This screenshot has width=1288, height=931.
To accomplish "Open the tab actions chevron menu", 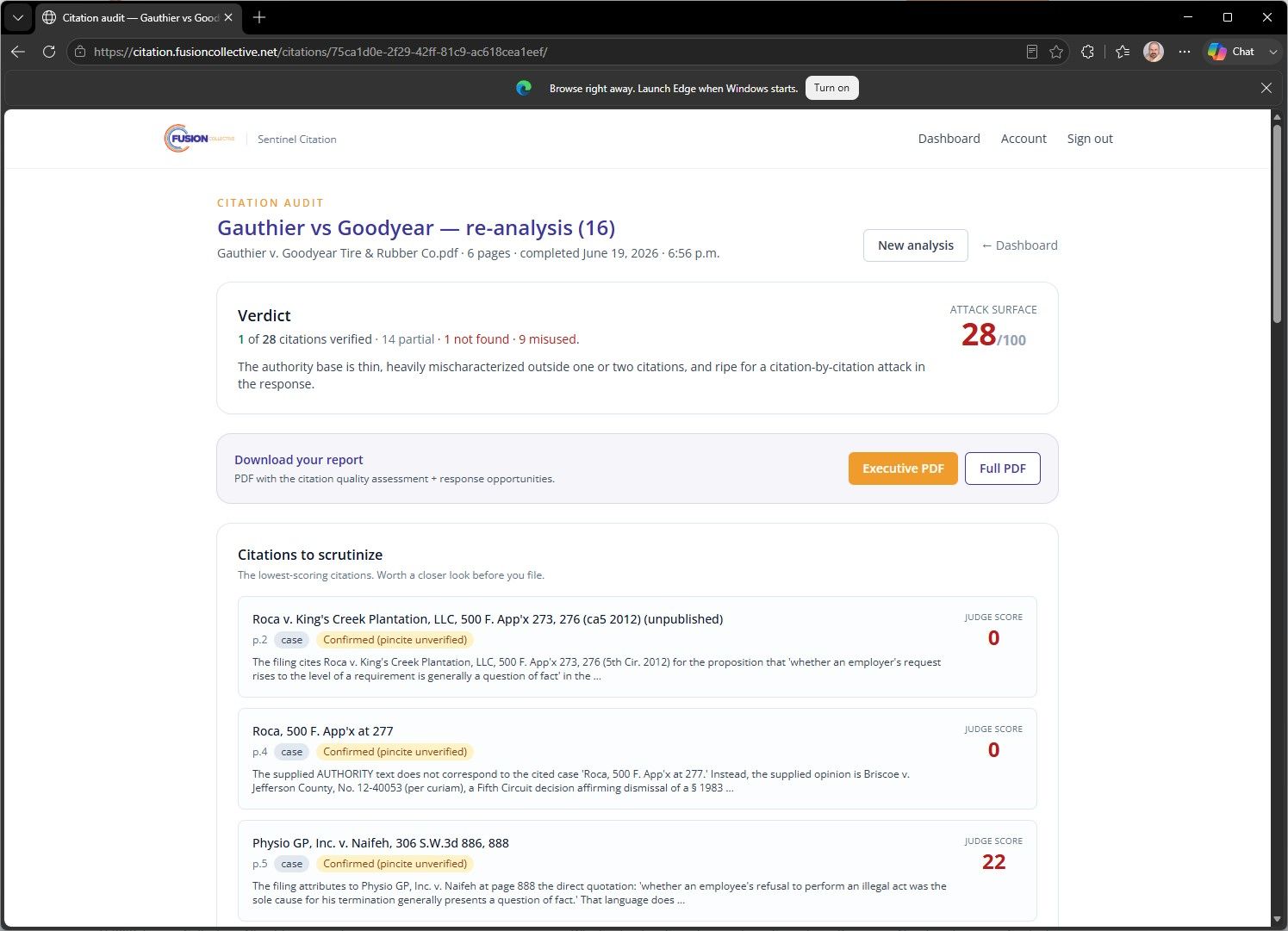I will pos(17,17).
